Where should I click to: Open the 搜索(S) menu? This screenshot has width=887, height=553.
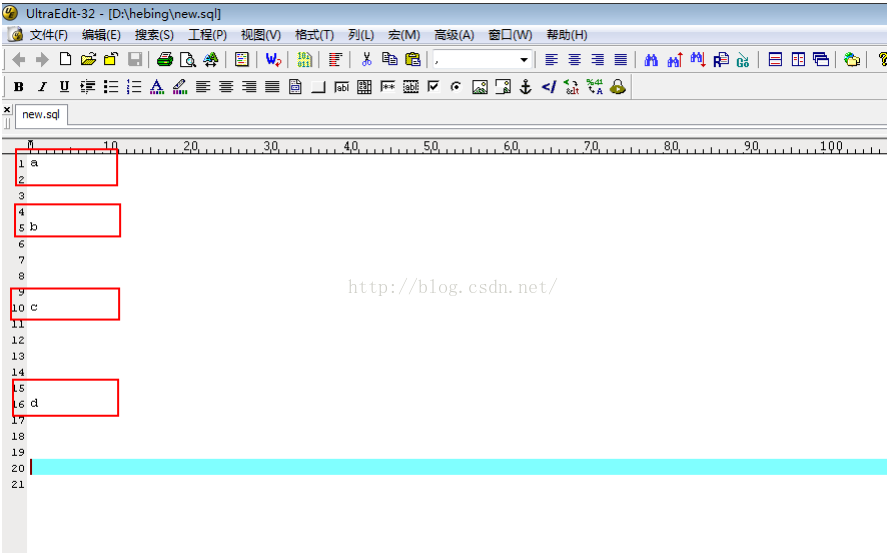[154, 35]
